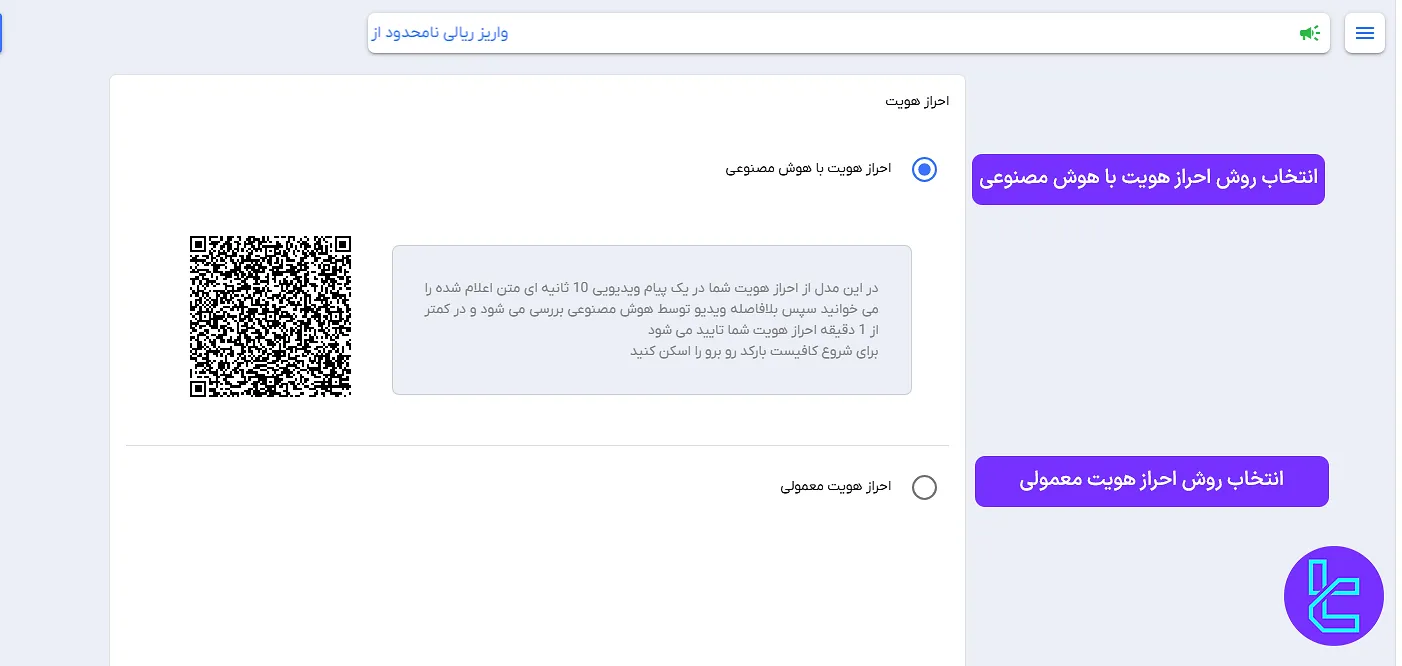Scan the QR code image for AI verification
The image size is (1402, 666).
click(x=270, y=315)
